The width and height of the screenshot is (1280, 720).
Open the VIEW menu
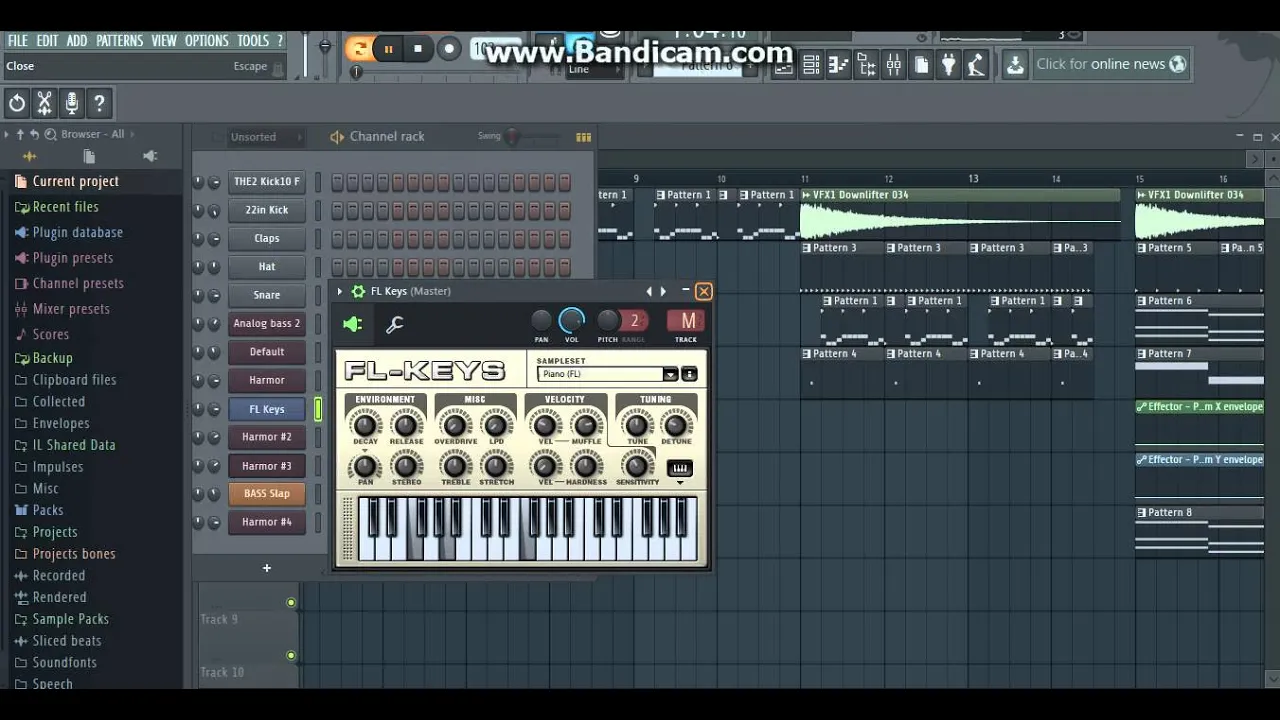pyautogui.click(x=164, y=41)
